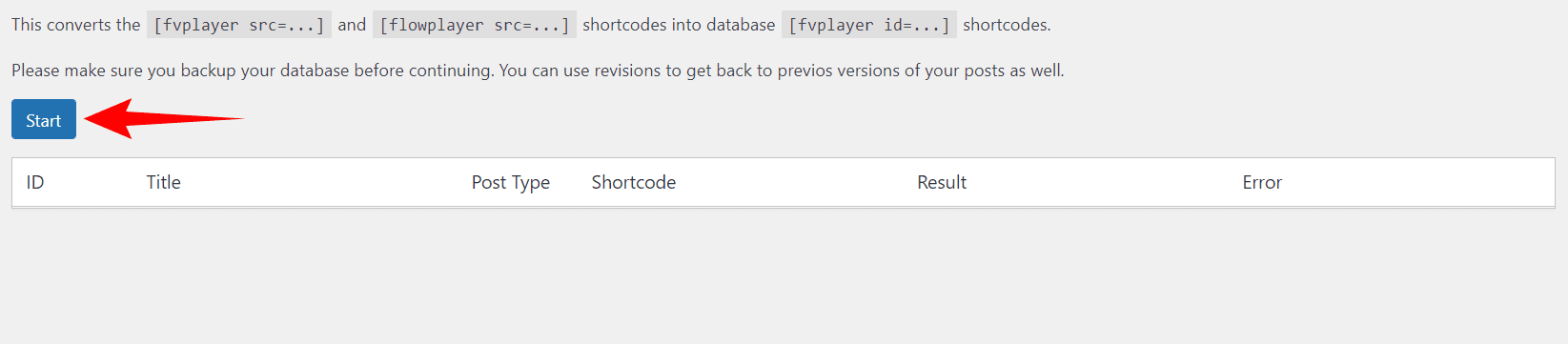Click the blue Start button
Viewport: 1568px width, 344px height.
44,120
